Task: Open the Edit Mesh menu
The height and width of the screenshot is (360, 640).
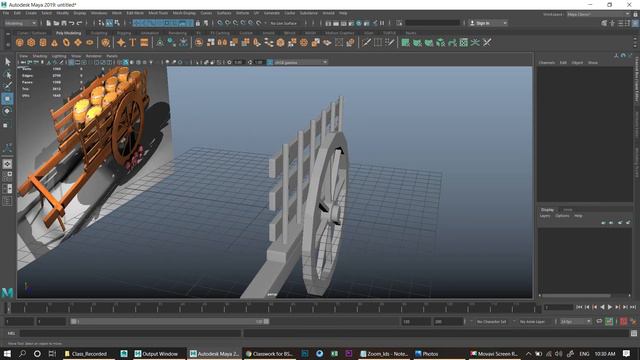Action: 135,13
